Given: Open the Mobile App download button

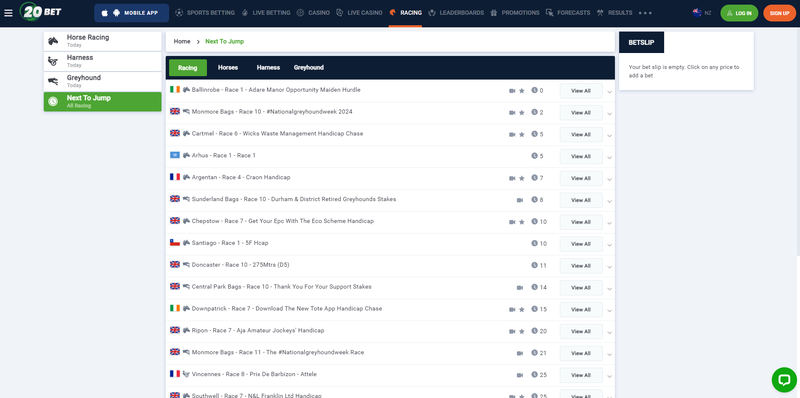Looking at the screenshot, I should click(x=132, y=13).
